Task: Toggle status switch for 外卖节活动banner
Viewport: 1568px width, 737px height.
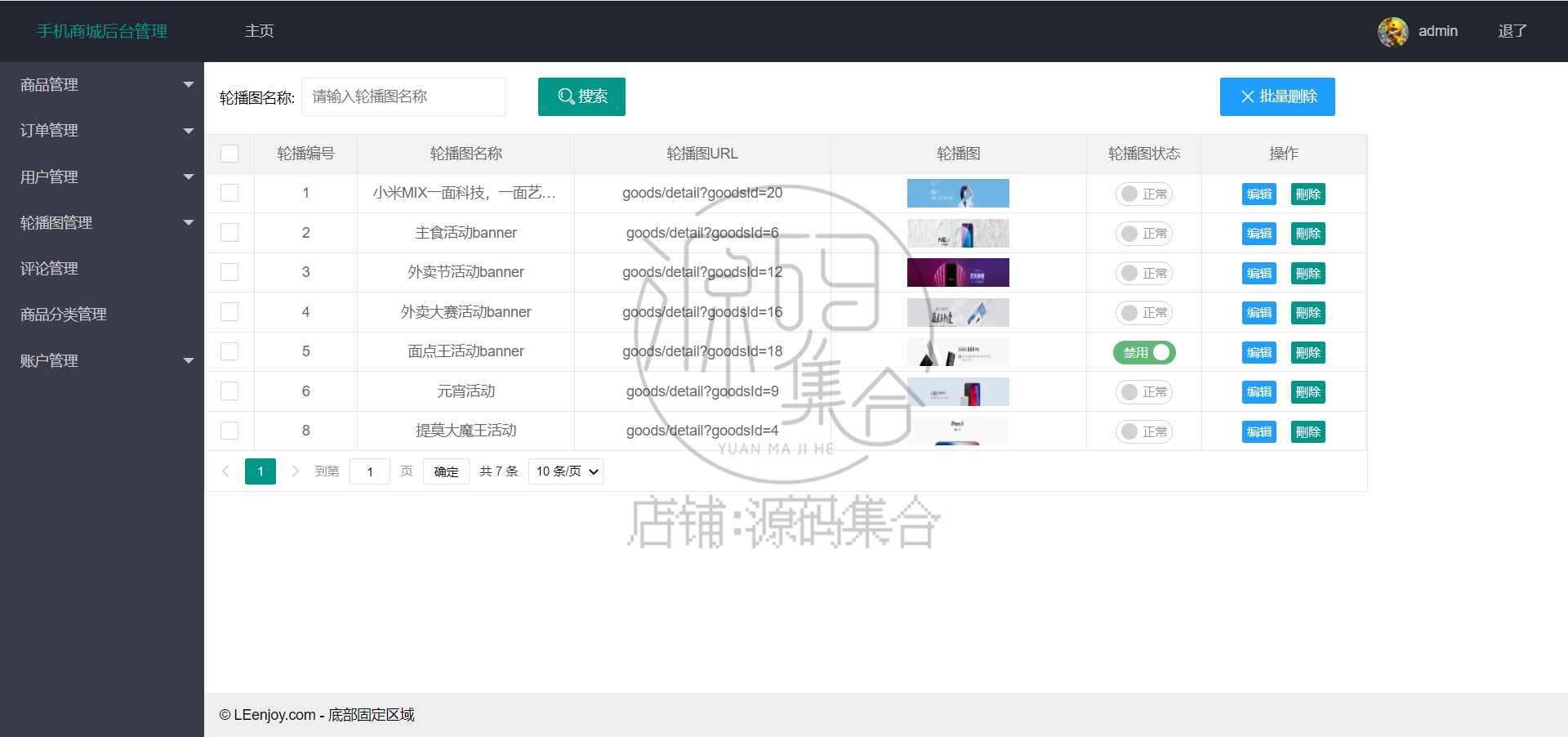Action: (x=1144, y=273)
